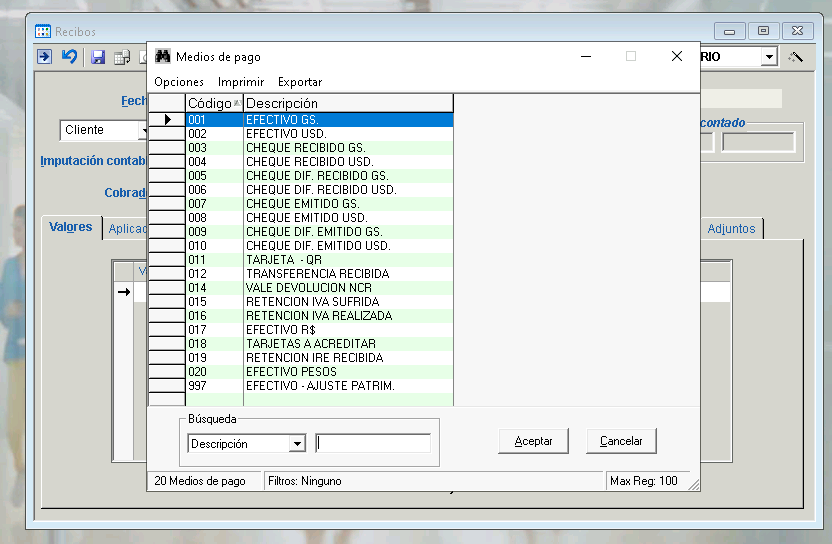Click the Aceptar button
This screenshot has height=544, width=832.
click(x=533, y=441)
